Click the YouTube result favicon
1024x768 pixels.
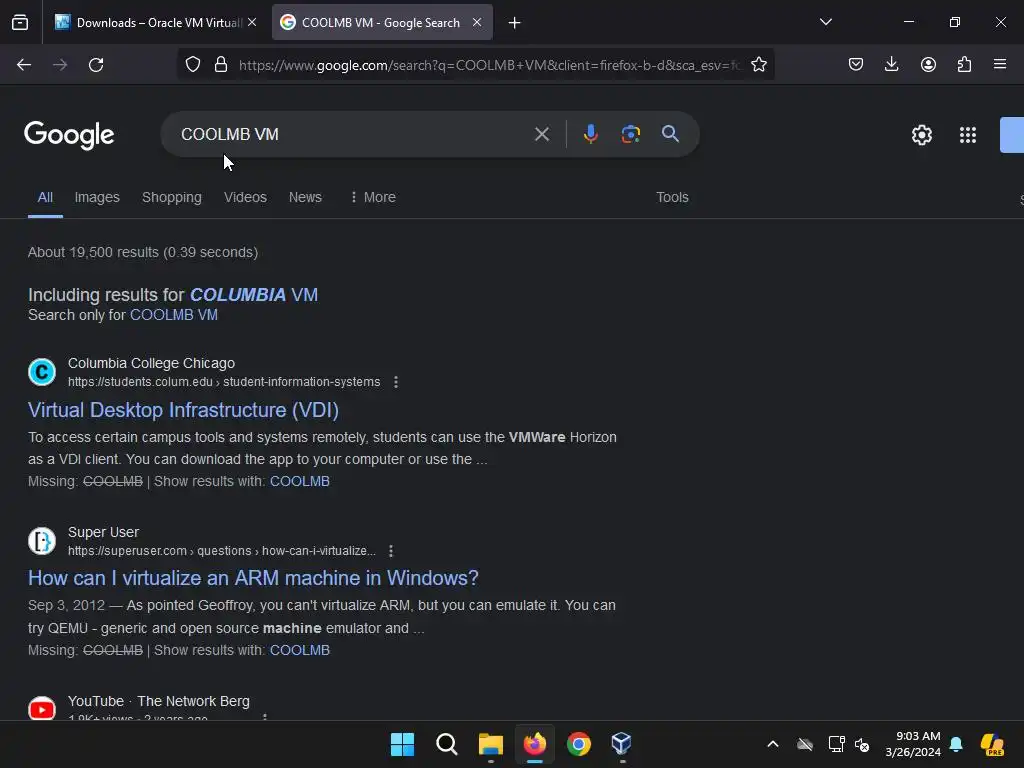(x=42, y=709)
